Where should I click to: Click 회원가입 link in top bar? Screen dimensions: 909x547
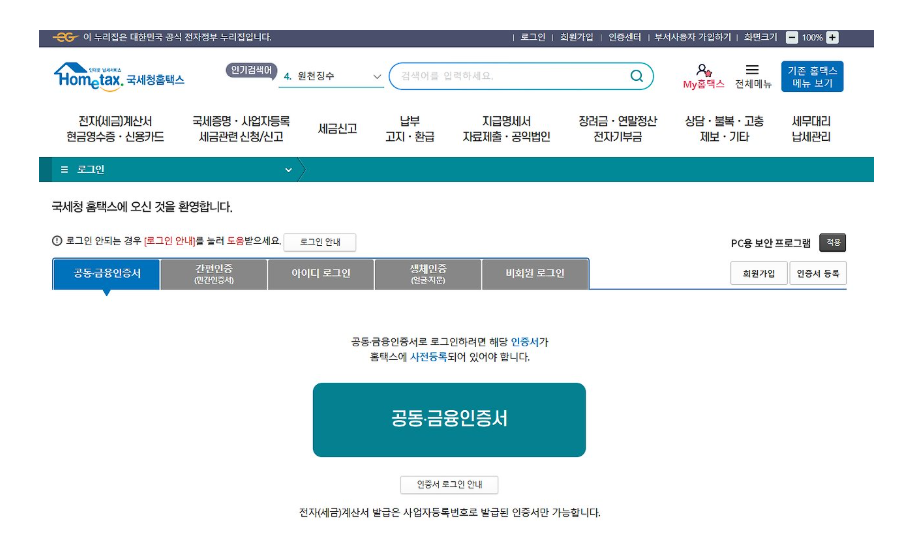click(x=576, y=38)
